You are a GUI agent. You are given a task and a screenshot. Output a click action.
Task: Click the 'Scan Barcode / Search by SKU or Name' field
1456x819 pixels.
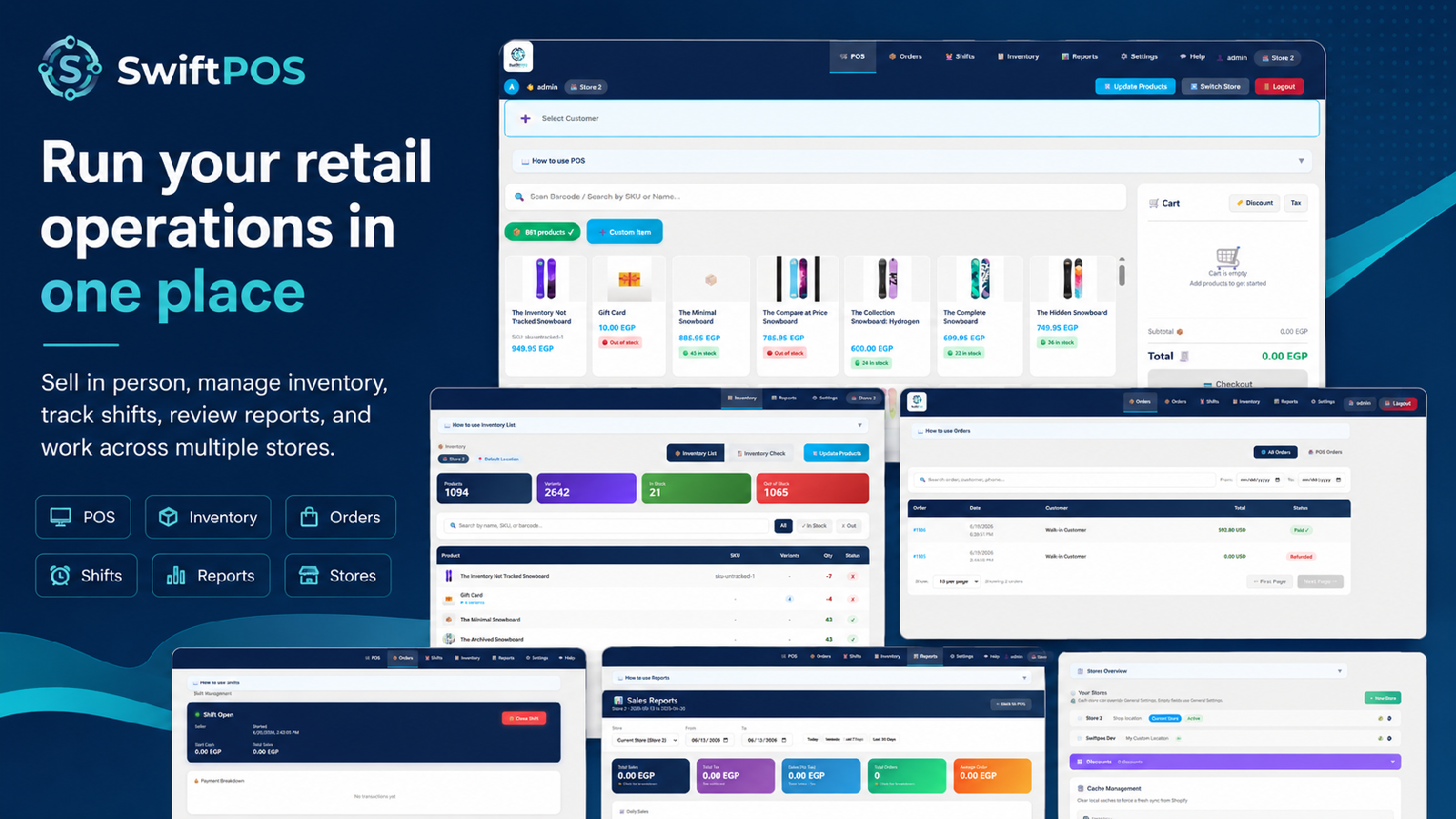(816, 197)
